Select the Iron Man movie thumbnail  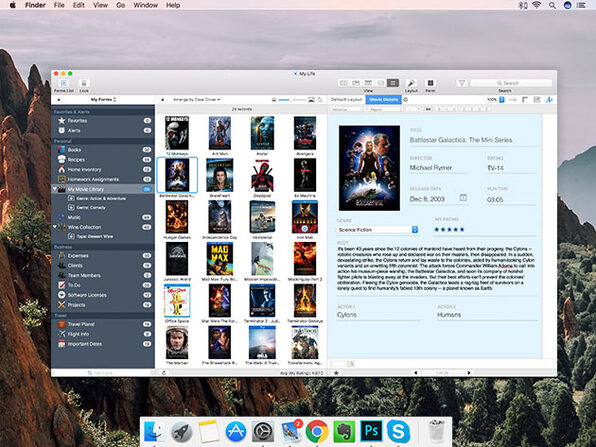(x=304, y=217)
